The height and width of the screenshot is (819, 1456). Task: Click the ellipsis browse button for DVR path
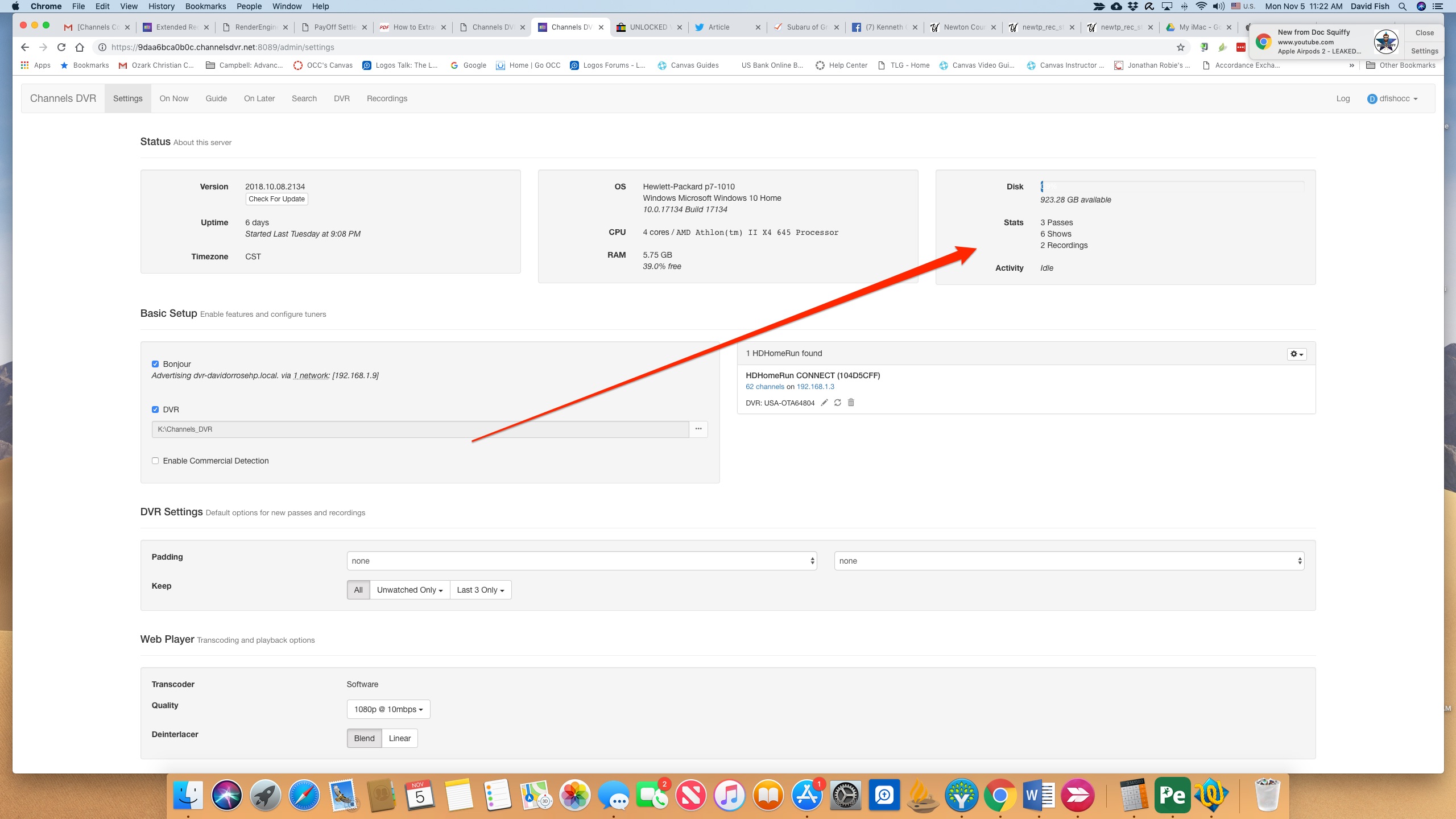click(x=698, y=429)
